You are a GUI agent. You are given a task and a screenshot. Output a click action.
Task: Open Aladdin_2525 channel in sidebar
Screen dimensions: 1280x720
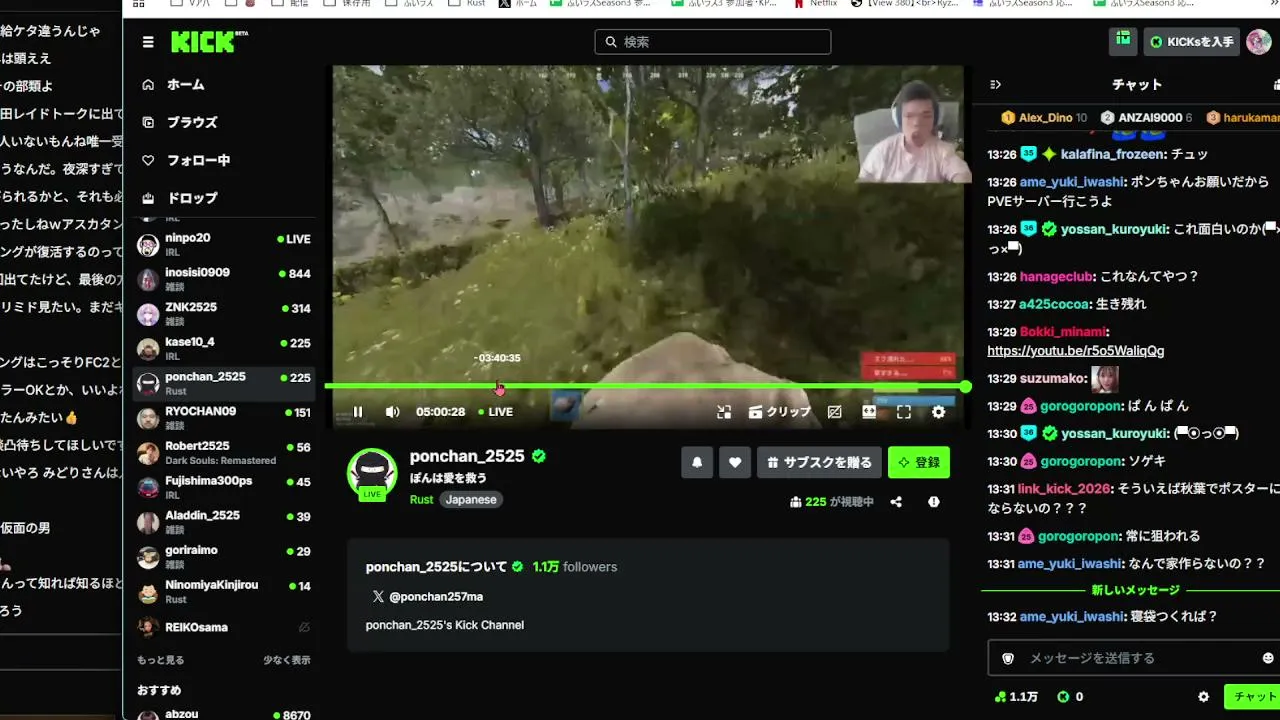tap(224, 521)
